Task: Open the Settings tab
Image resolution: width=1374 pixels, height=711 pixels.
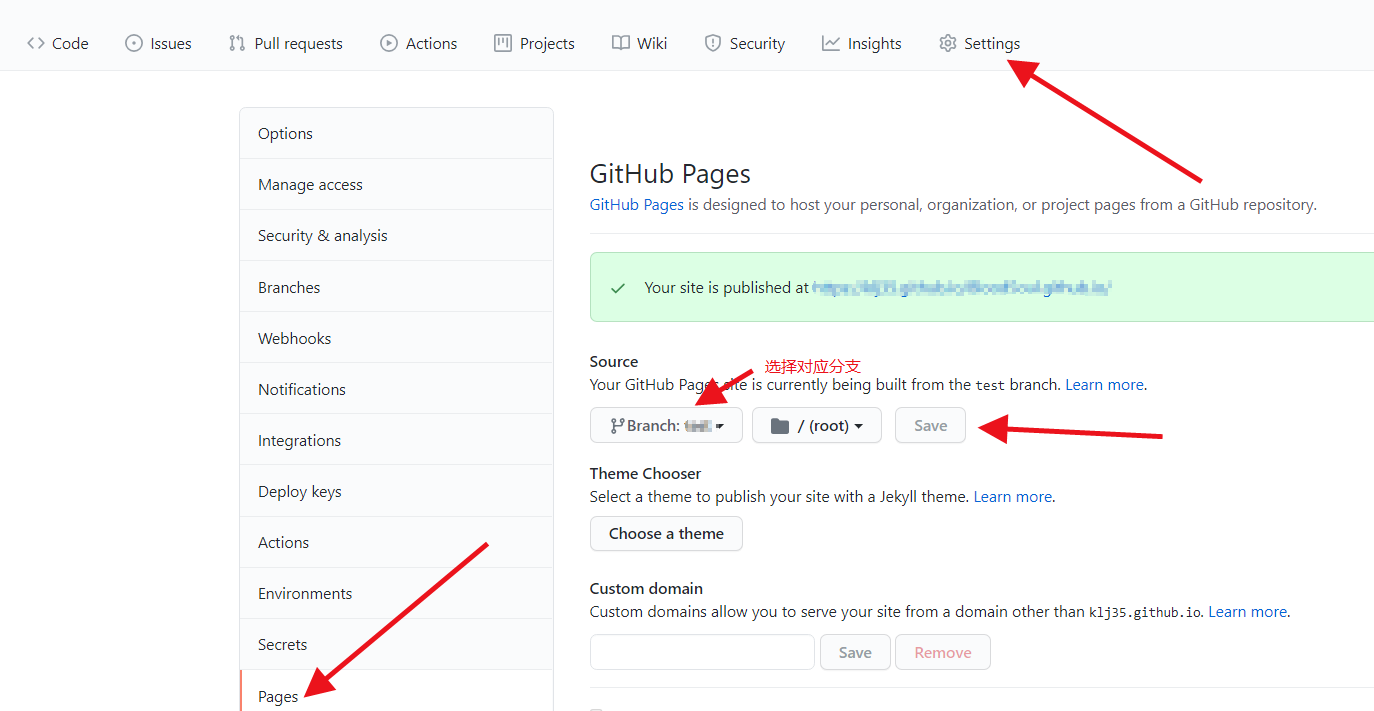Action: point(980,43)
